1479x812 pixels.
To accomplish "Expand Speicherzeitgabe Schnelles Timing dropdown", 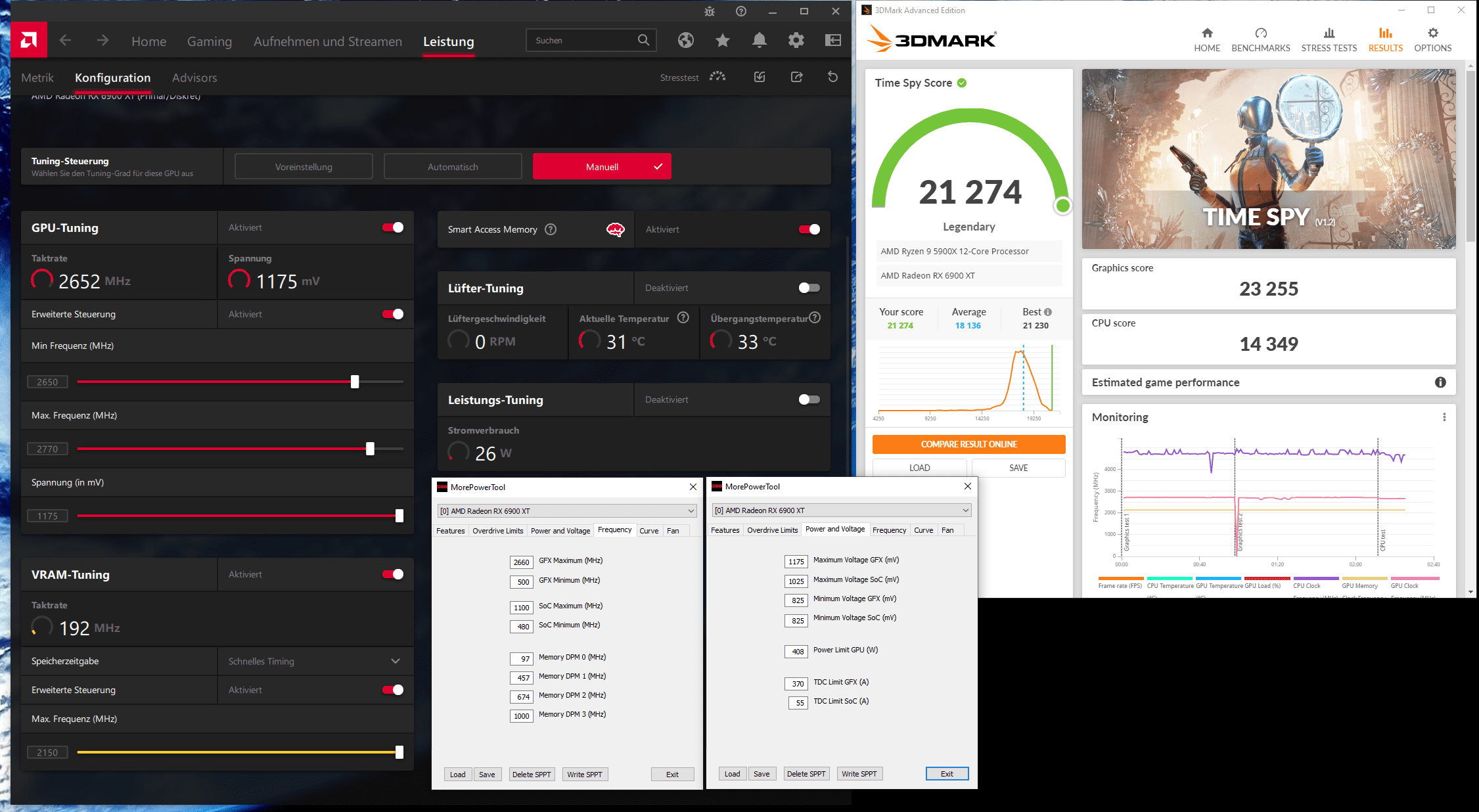I will point(395,661).
